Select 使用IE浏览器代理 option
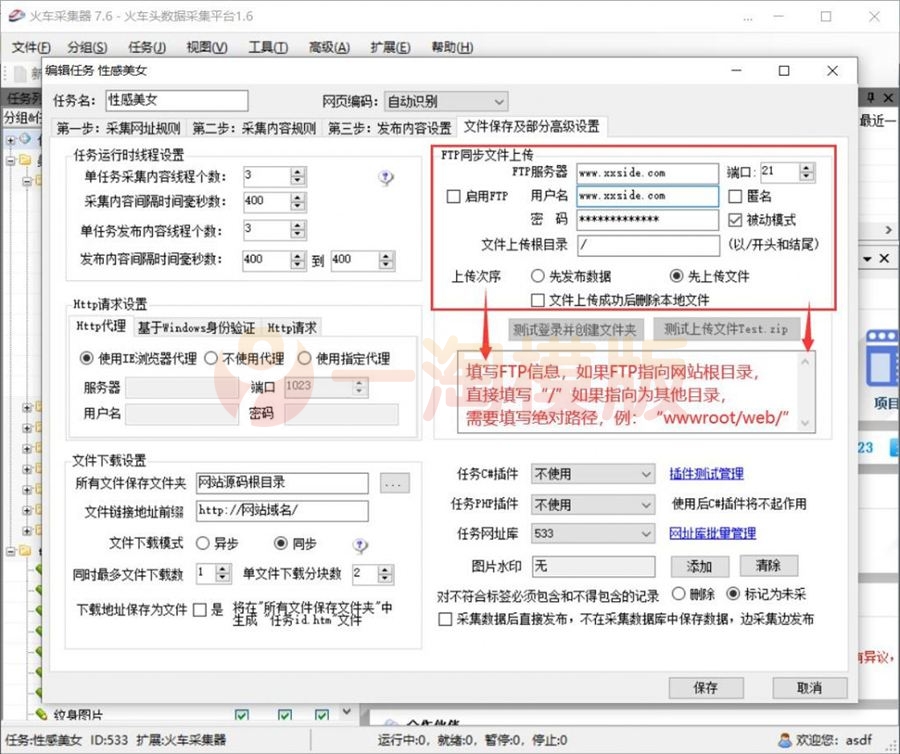The height and width of the screenshot is (754, 900). (86, 358)
